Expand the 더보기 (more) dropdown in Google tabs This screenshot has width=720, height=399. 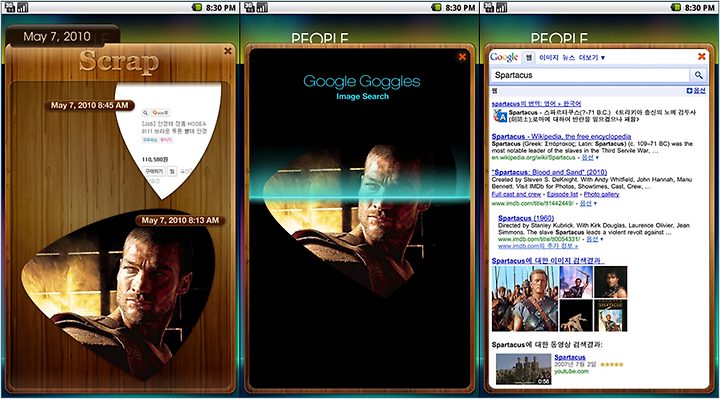click(x=592, y=57)
